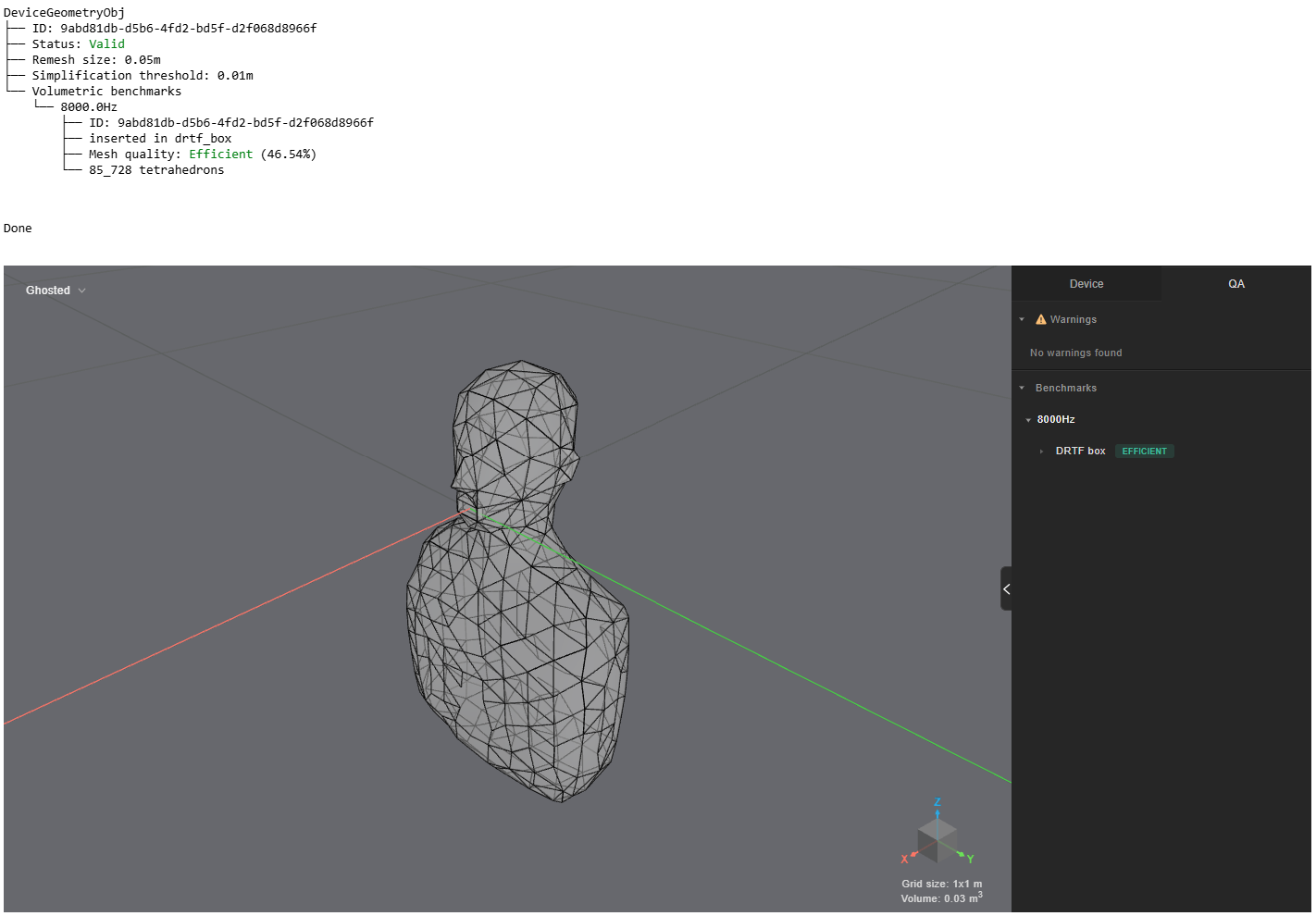Select the wireframe head-and-torso 3D model
Image resolution: width=1316 pixels, height=916 pixels.
pos(518,581)
